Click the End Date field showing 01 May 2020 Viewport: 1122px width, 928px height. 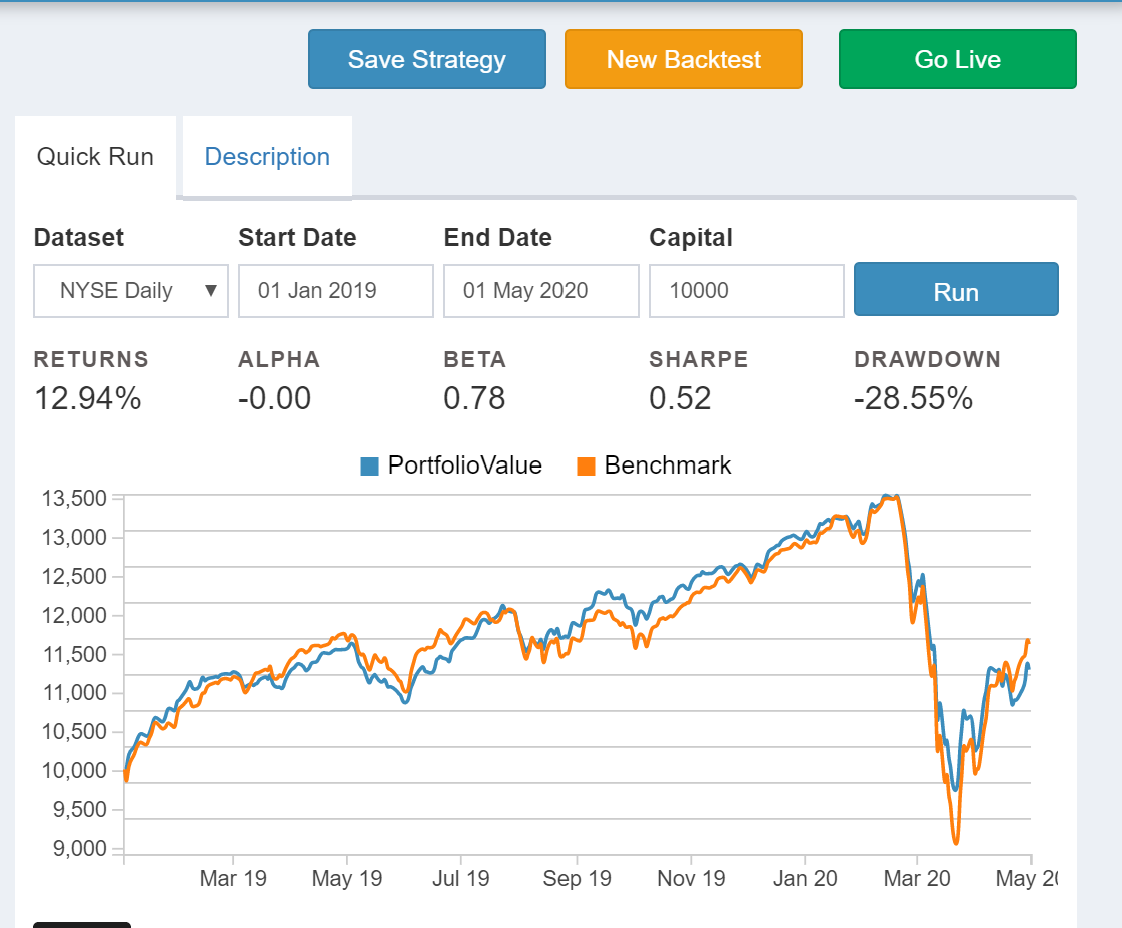pyautogui.click(x=541, y=290)
